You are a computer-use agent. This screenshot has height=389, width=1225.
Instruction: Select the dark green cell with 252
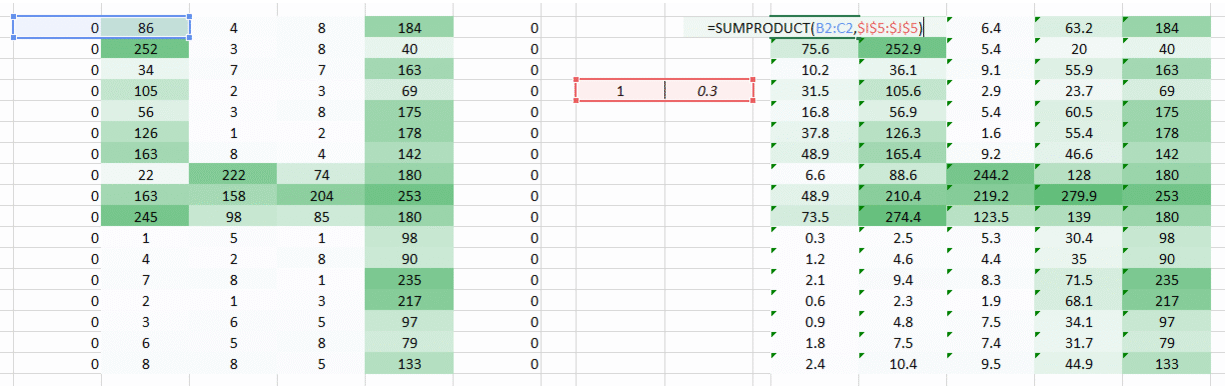click(x=146, y=49)
